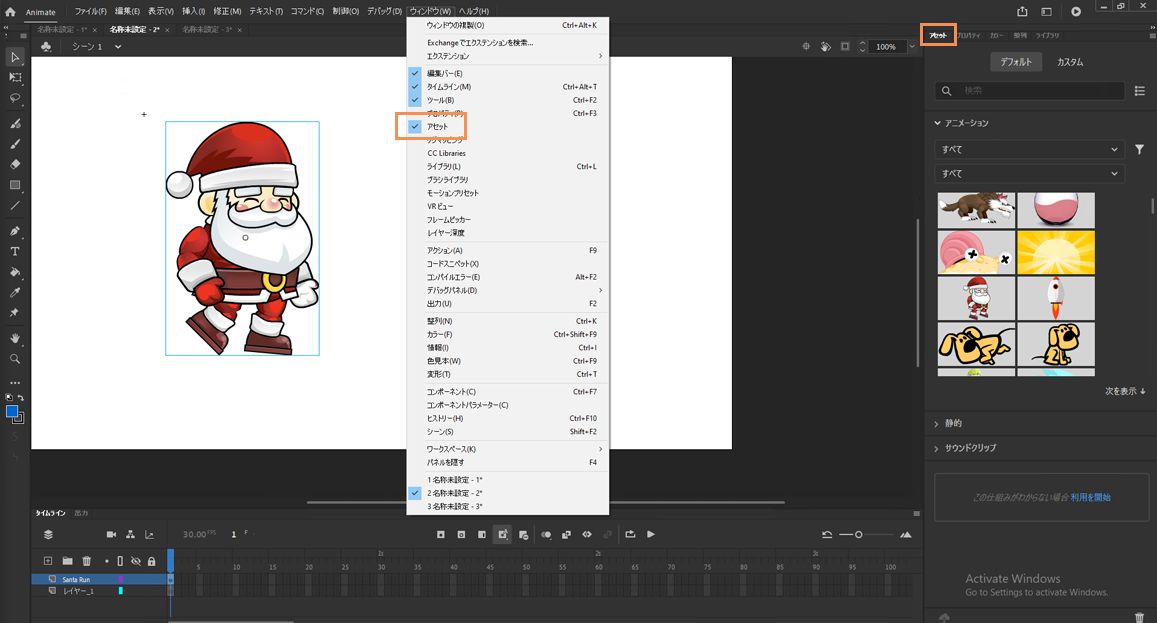Viewport: 1157px width, 623px height.
Task: Select the Fluid Brush tool
Action: click(15, 123)
